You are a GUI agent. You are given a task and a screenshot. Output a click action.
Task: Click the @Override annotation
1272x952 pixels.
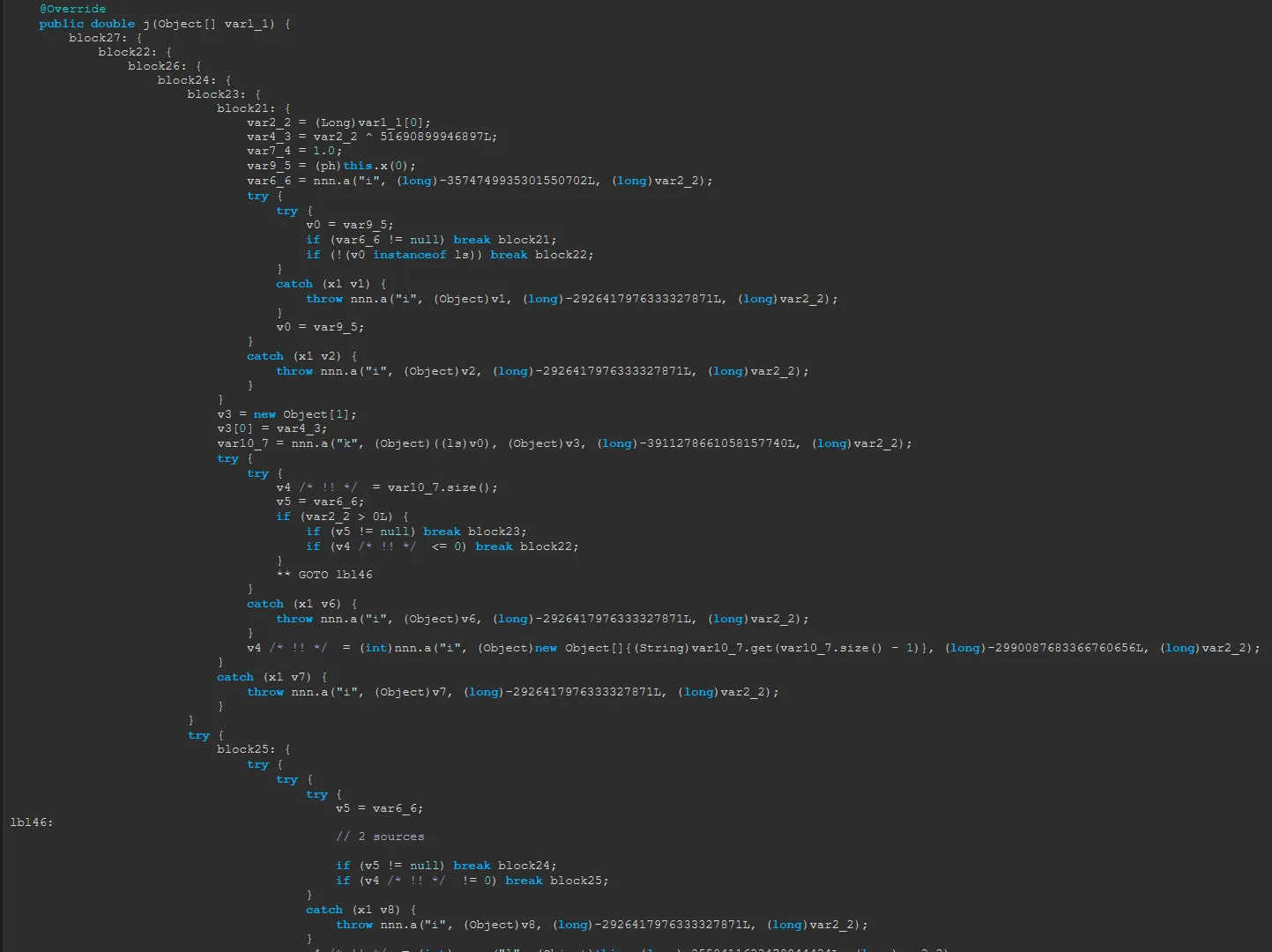point(72,9)
